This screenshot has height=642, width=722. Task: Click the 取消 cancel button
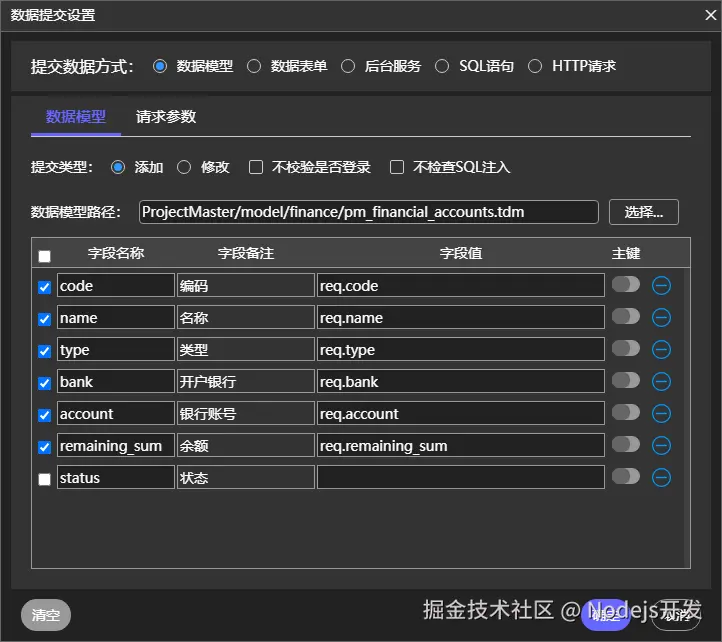click(x=676, y=615)
